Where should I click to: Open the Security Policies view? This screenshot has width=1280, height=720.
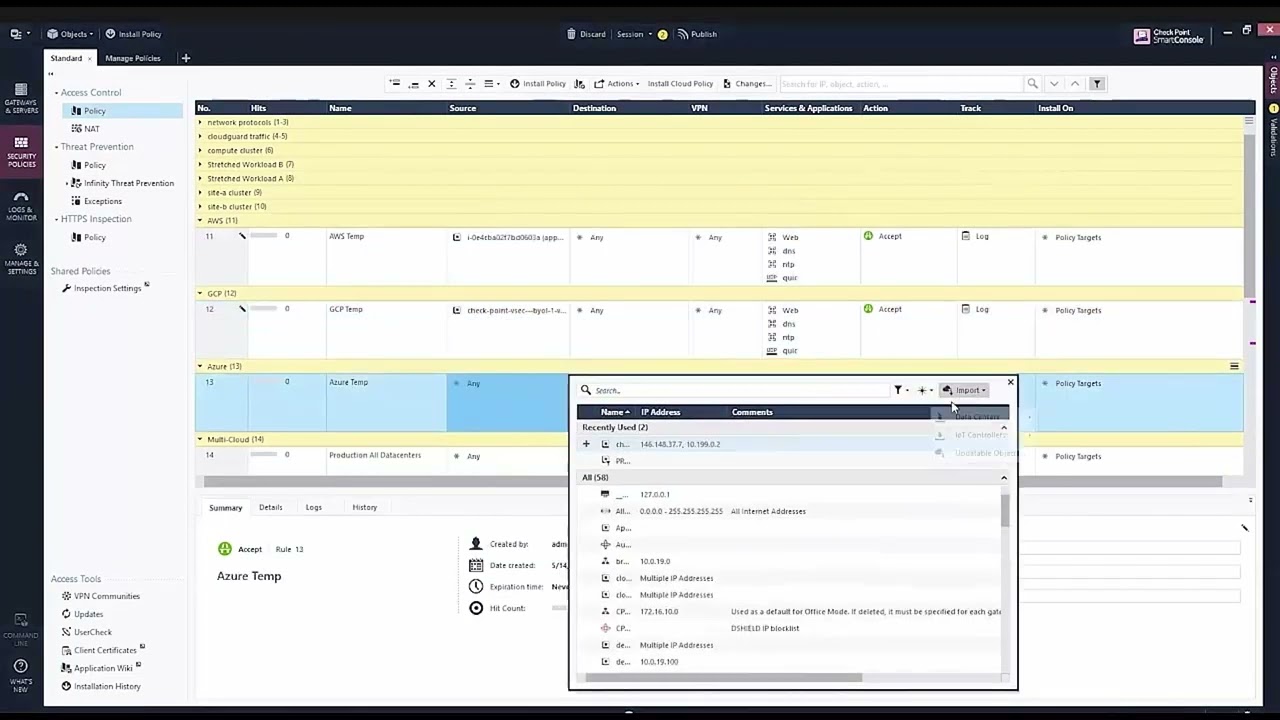21,152
